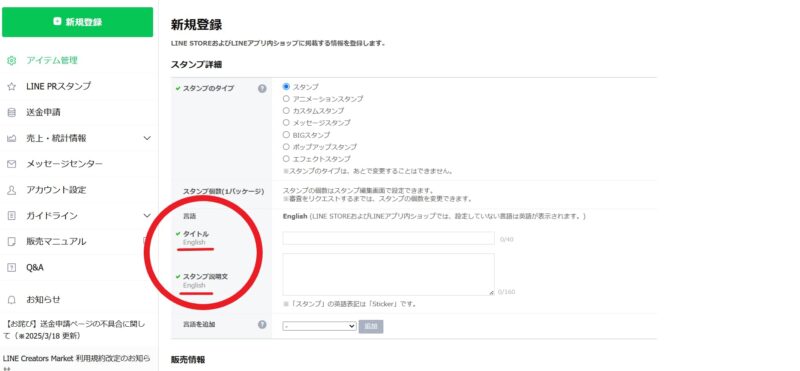Click the note icon beside 販売マニュアル
Image resolution: width=800 pixels, height=371 pixels.
[x=12, y=242]
